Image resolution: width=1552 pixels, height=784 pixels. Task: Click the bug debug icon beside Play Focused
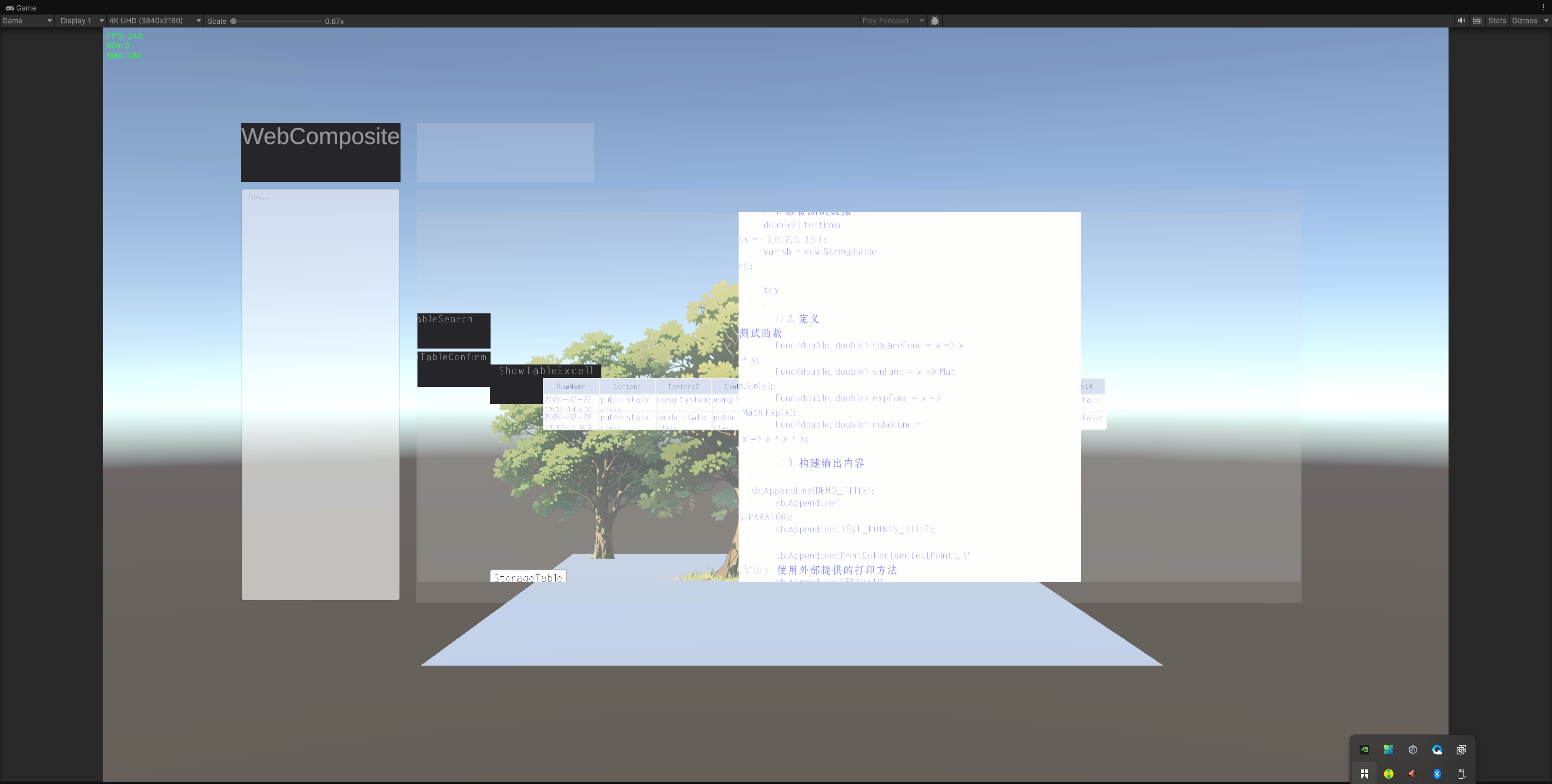click(x=934, y=21)
